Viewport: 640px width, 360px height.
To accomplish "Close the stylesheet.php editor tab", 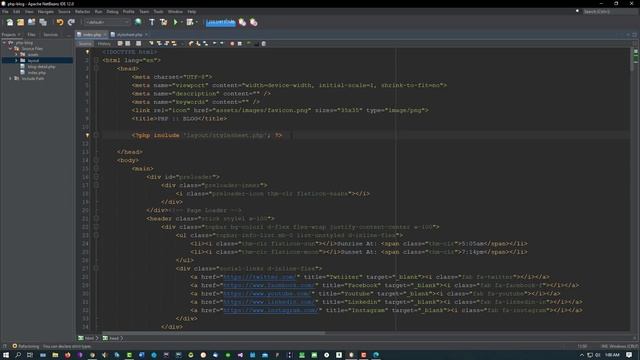I will [x=147, y=35].
